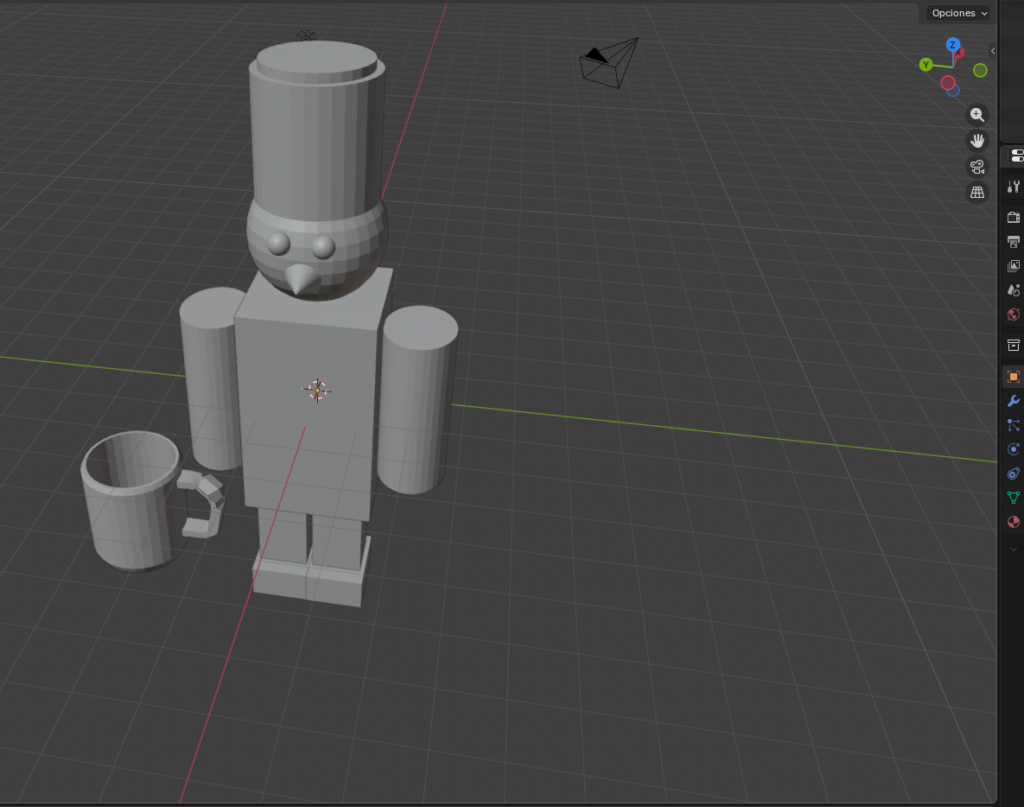The width and height of the screenshot is (1024, 807).
Task: Click the blue Z axis on the gizmo
Action: point(953,45)
